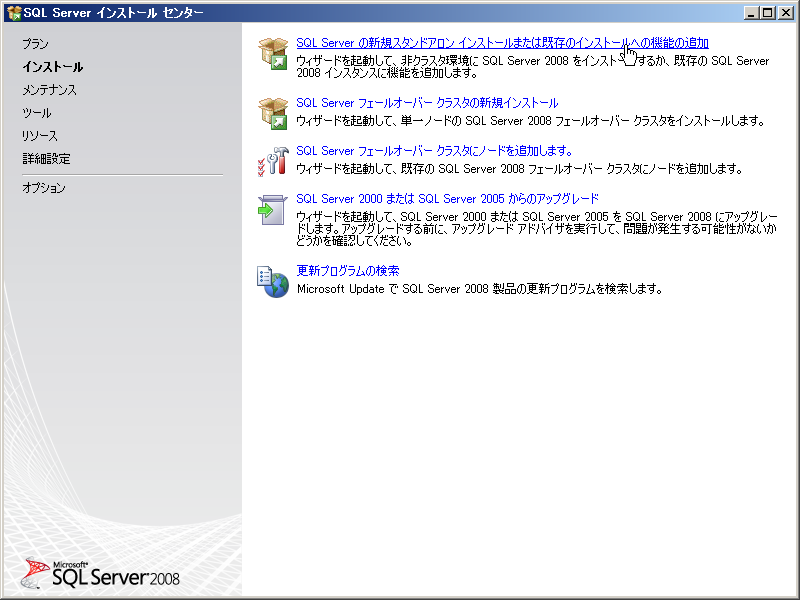Click the upgrade from SQL Server 2000/2005 icon
800x600 pixels.
click(273, 210)
